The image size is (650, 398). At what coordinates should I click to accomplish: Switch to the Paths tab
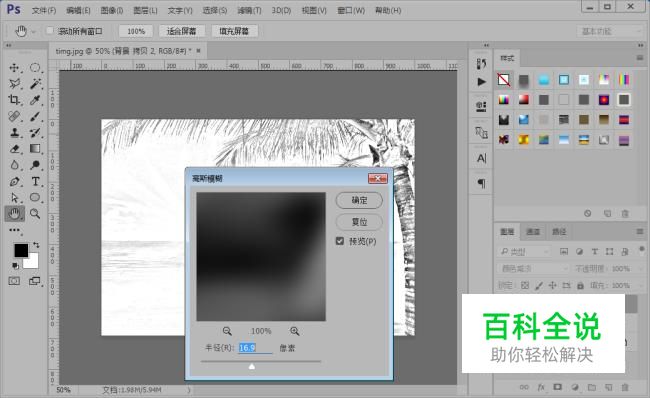[x=559, y=231]
